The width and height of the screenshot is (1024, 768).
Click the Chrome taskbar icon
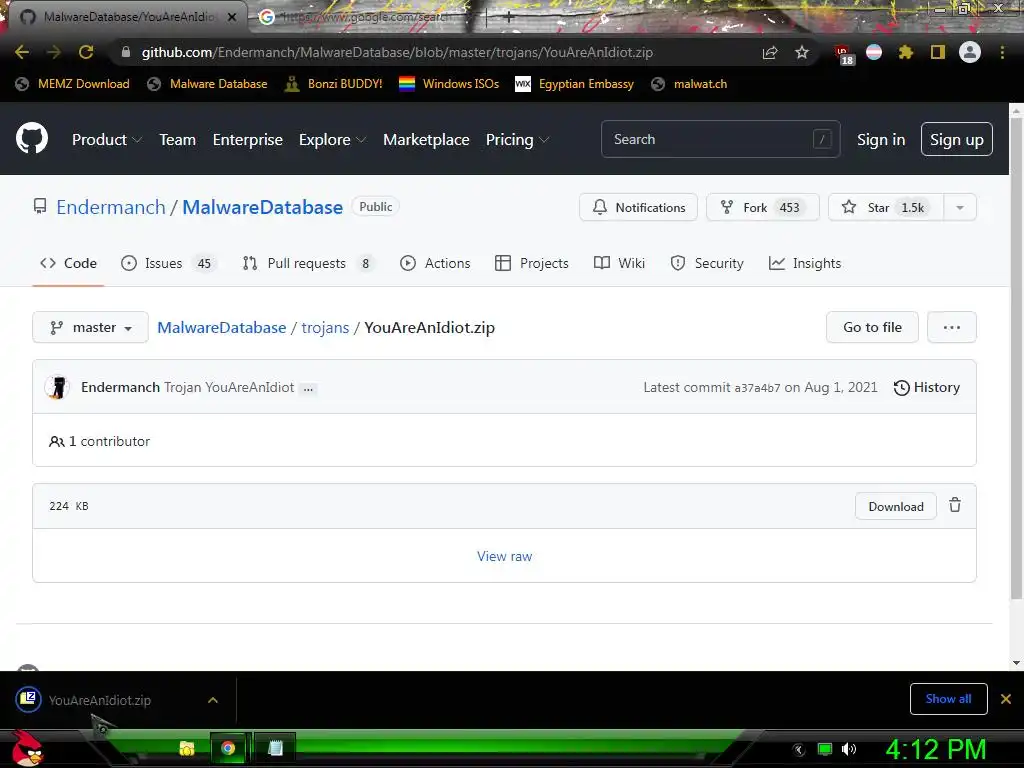[228, 748]
